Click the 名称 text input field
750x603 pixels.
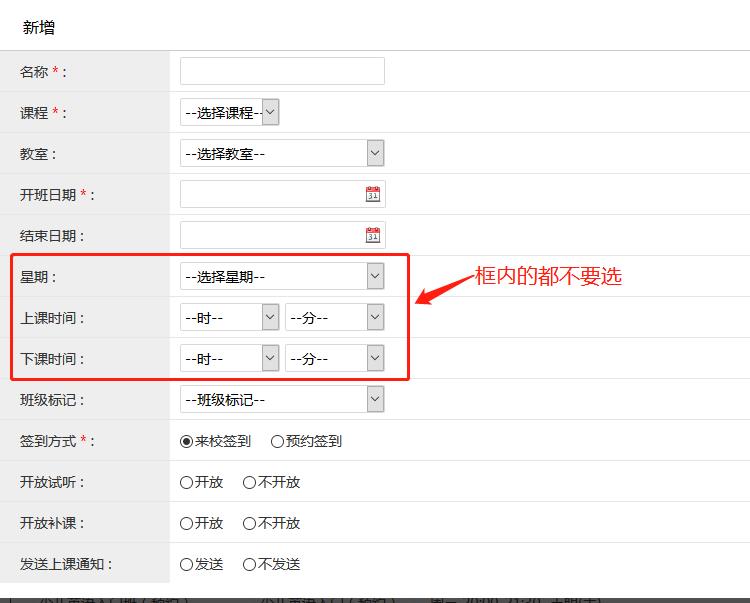click(x=282, y=71)
